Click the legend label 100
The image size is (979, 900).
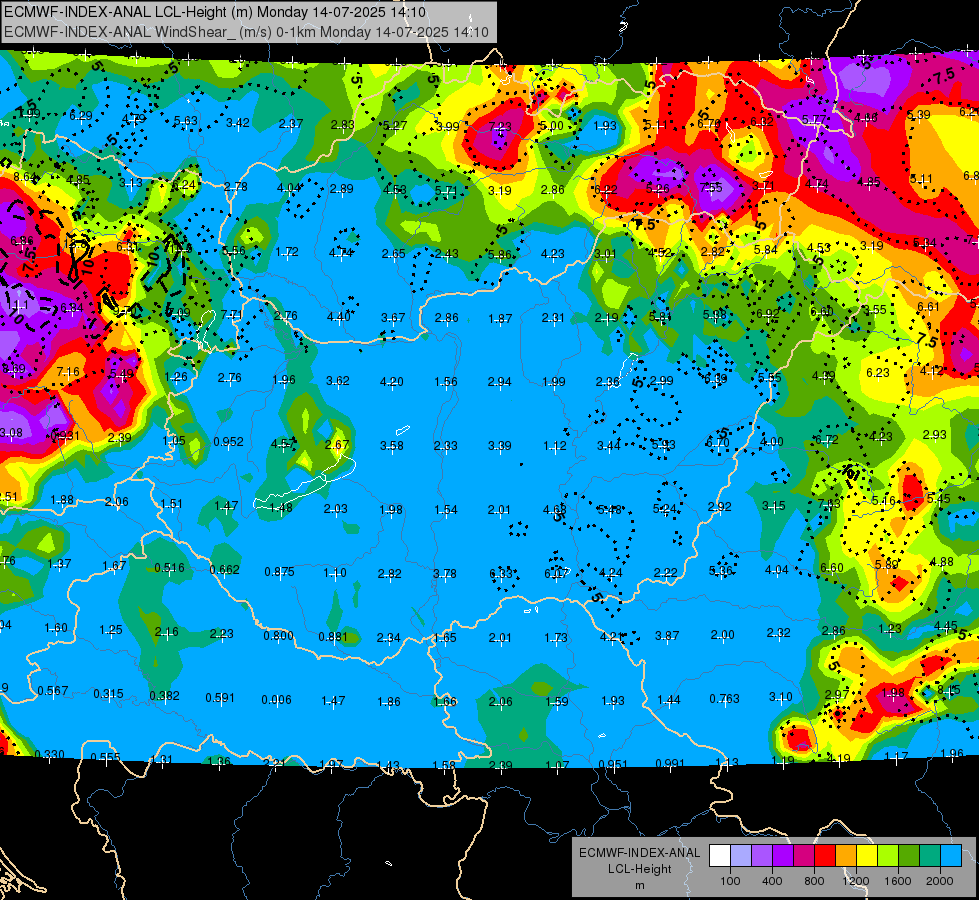[x=730, y=881]
